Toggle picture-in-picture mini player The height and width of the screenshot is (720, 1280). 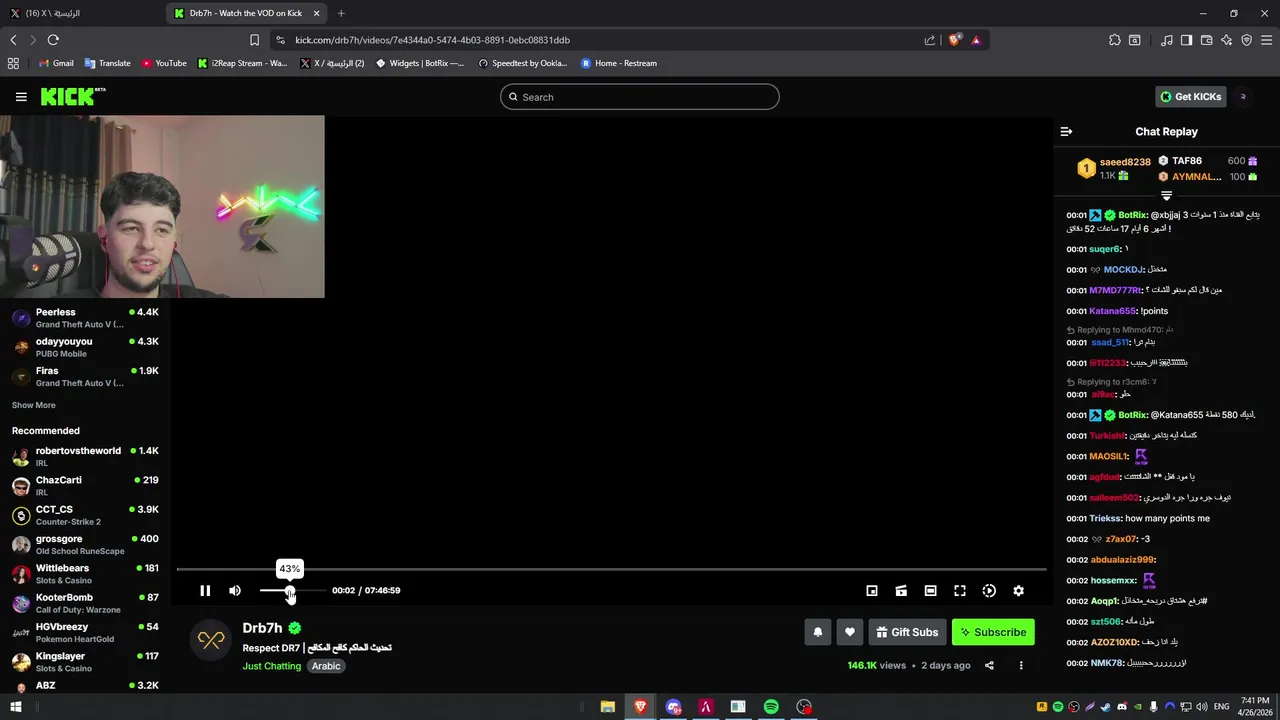[x=872, y=591]
